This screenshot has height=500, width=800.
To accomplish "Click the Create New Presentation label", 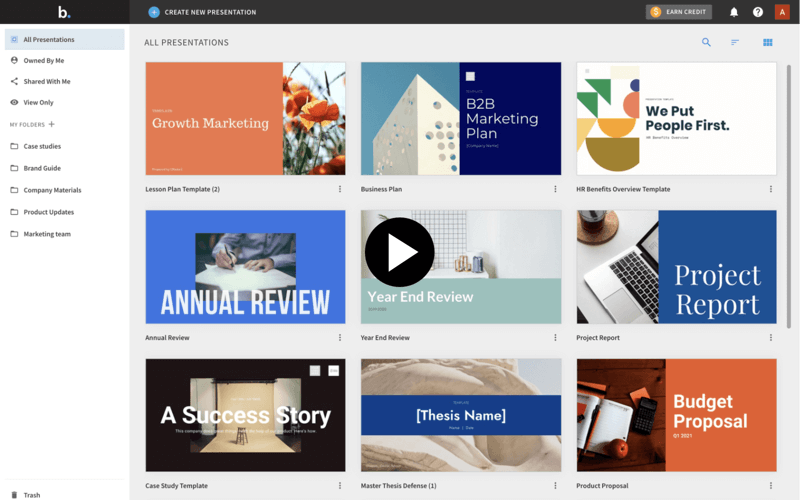I will (210, 12).
